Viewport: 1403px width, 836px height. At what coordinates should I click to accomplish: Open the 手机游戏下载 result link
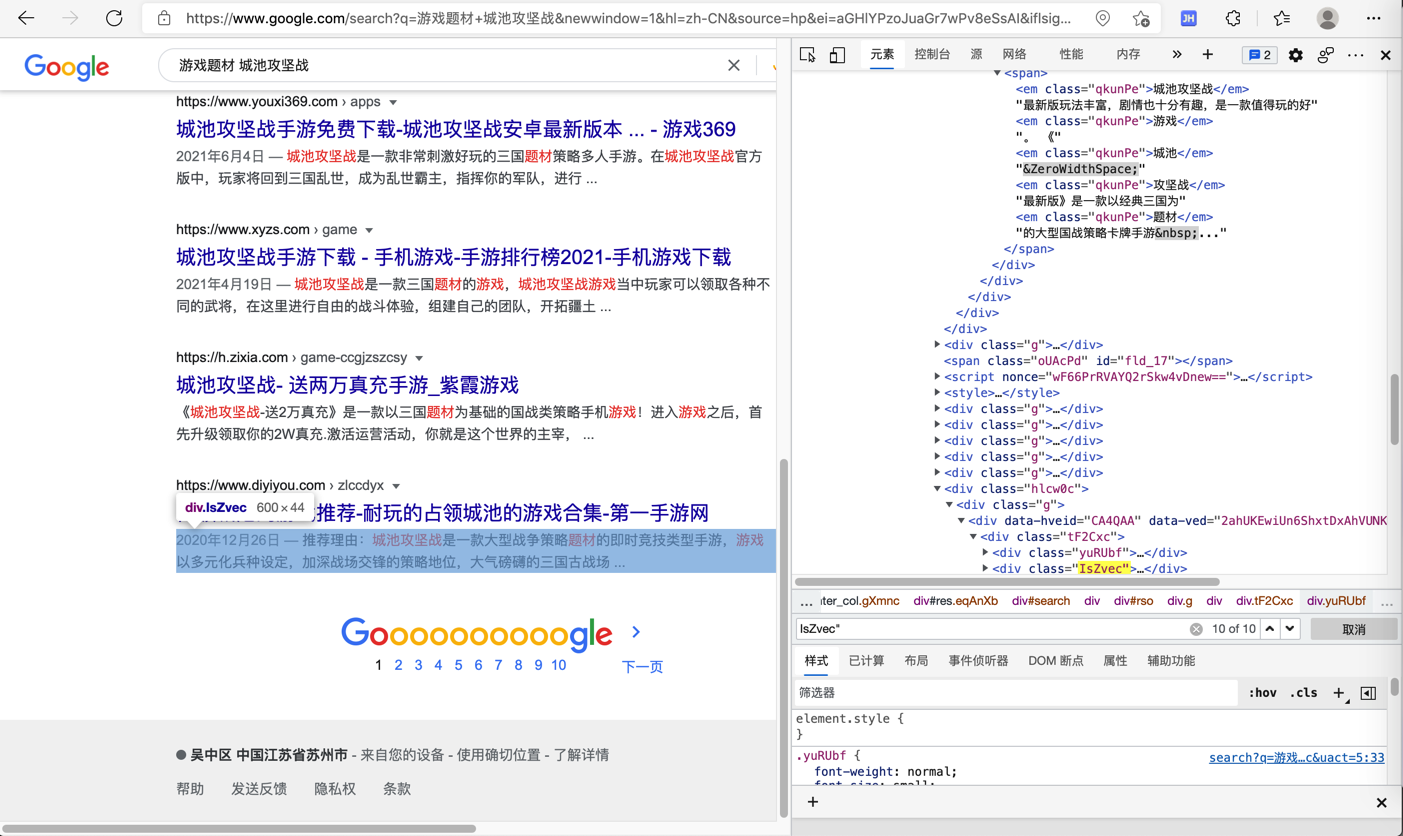pos(453,257)
